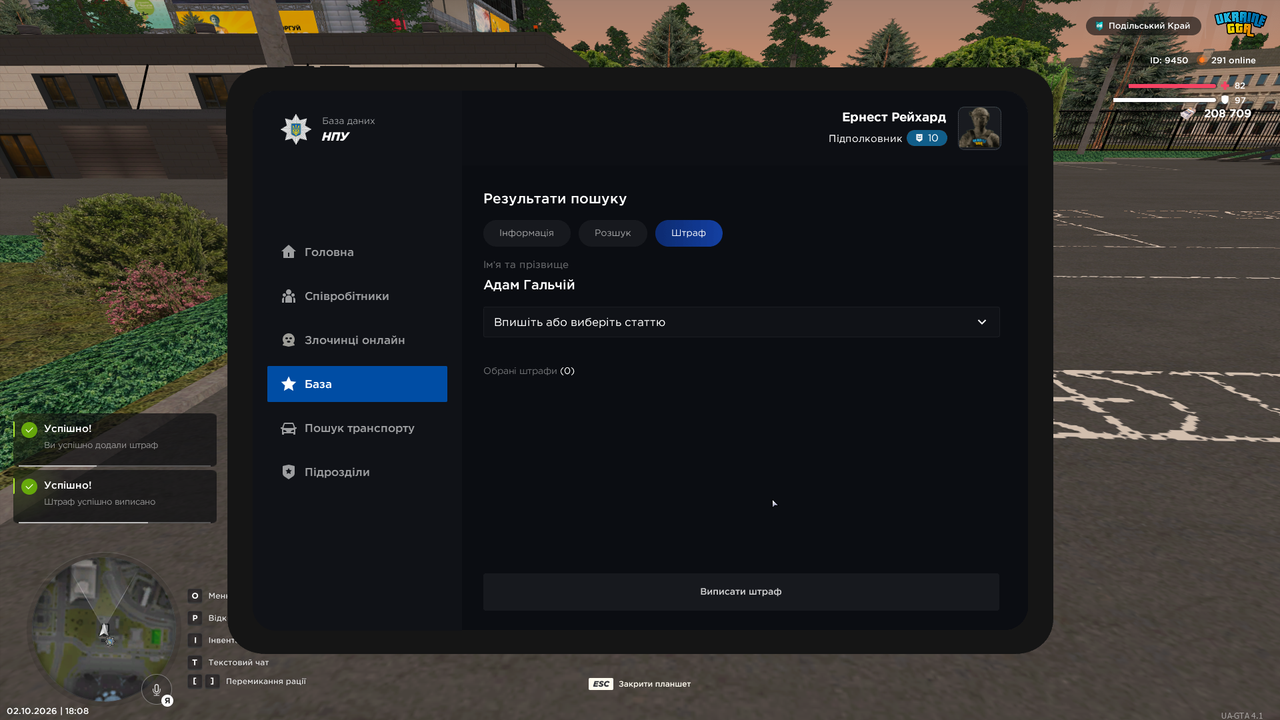Click Ернест Рейхард's profile avatar
The width and height of the screenshot is (1280, 720).
click(980, 128)
